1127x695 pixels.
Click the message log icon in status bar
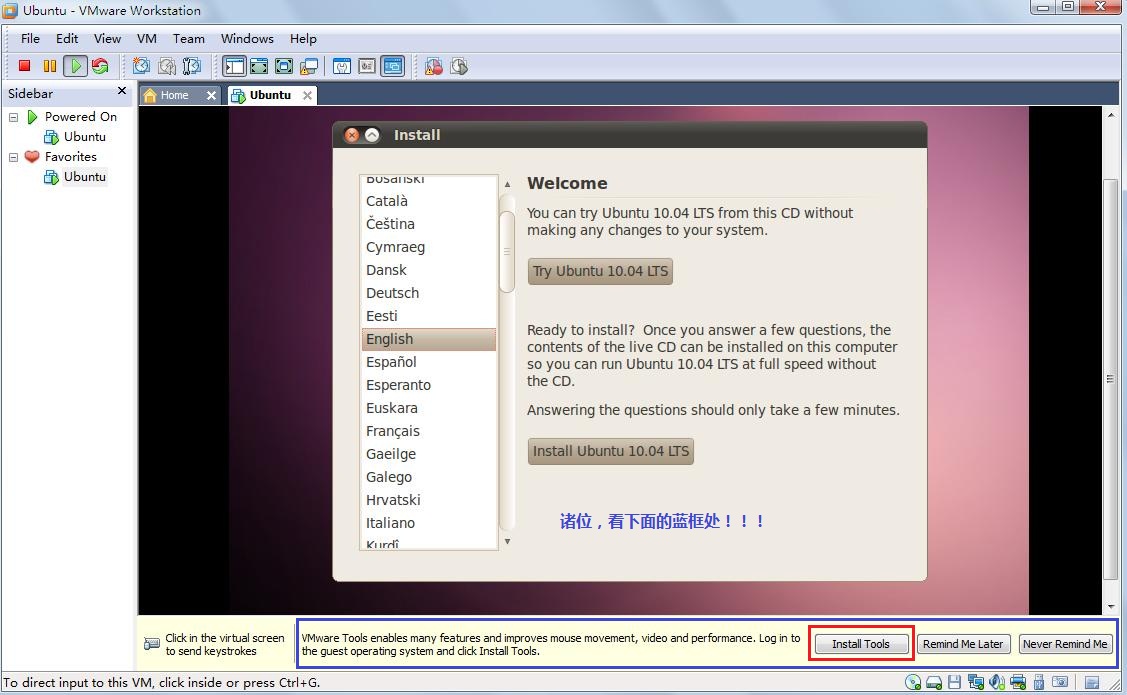[1092, 682]
